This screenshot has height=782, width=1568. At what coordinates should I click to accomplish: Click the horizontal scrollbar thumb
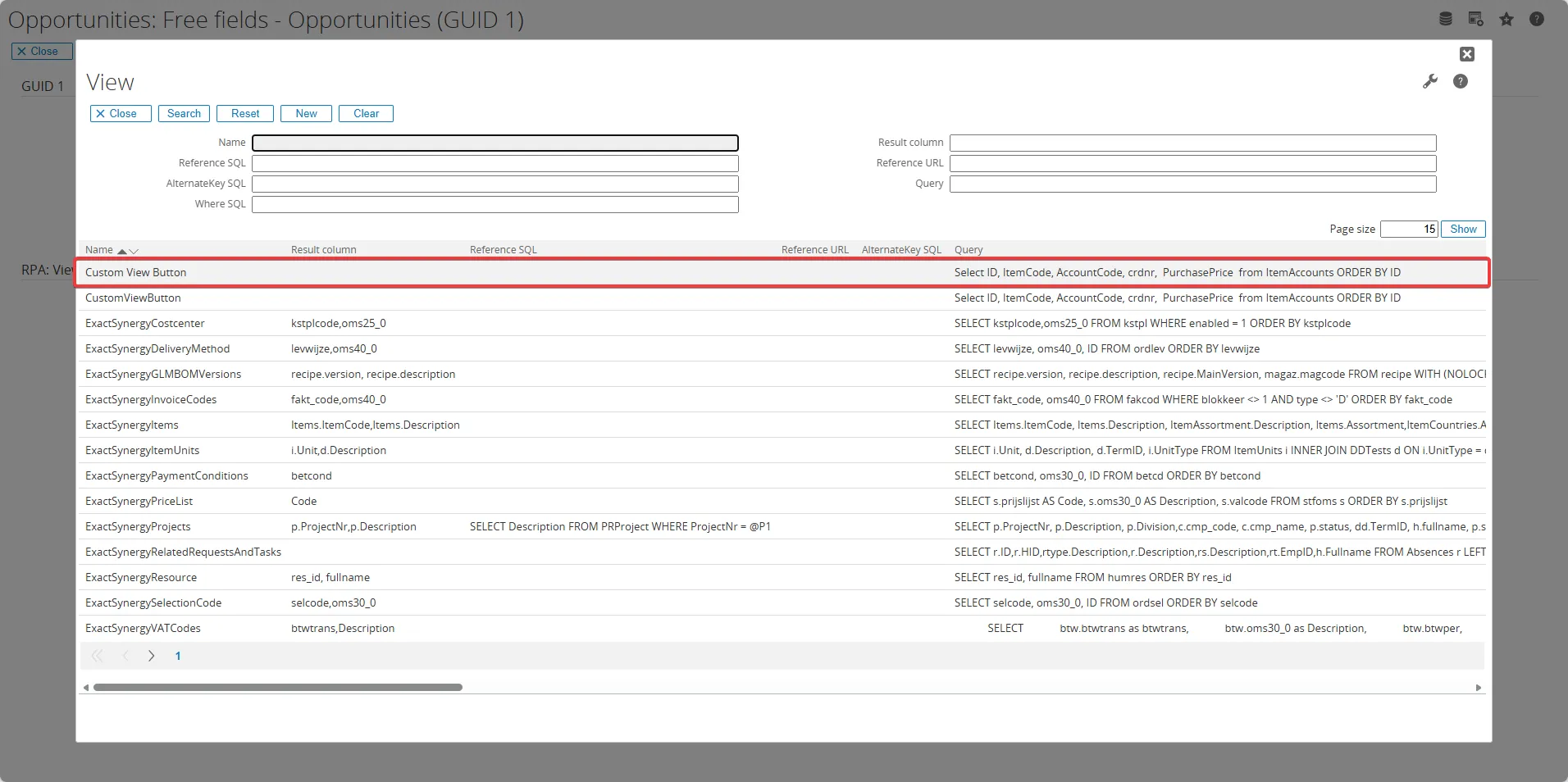277,688
